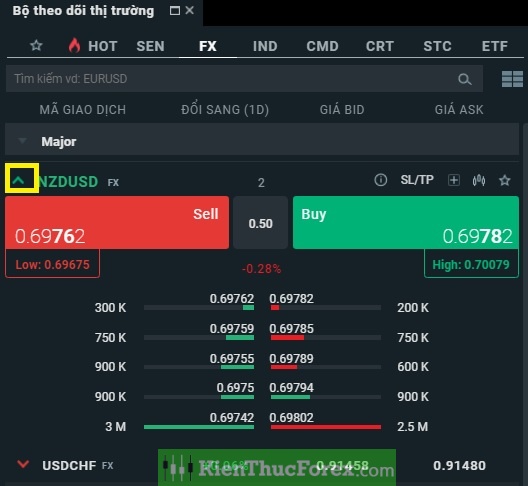Sort by GIÁ BID column header
This screenshot has width=528, height=486.
(342, 110)
